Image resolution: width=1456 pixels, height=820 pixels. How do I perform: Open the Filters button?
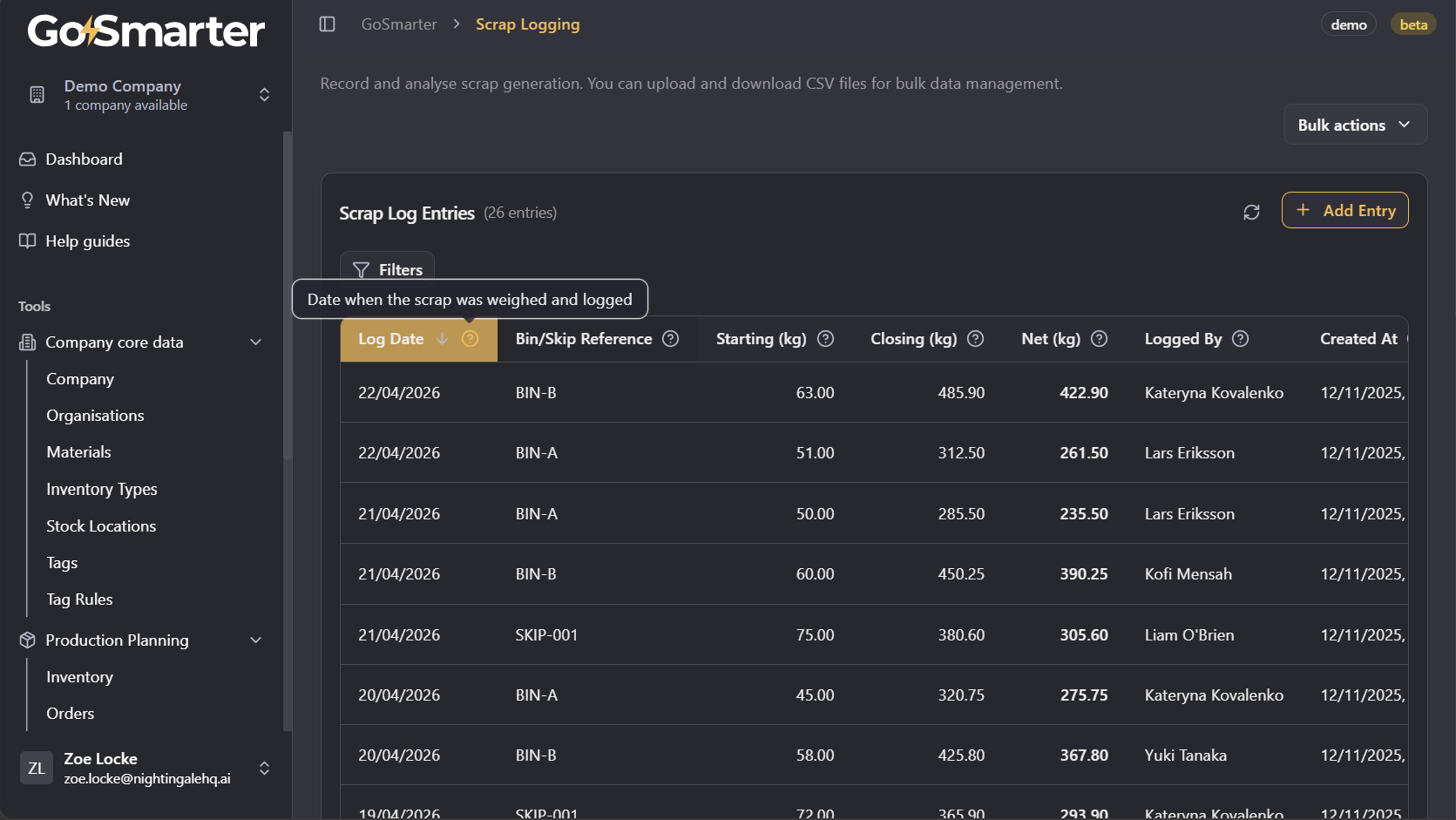(x=387, y=269)
